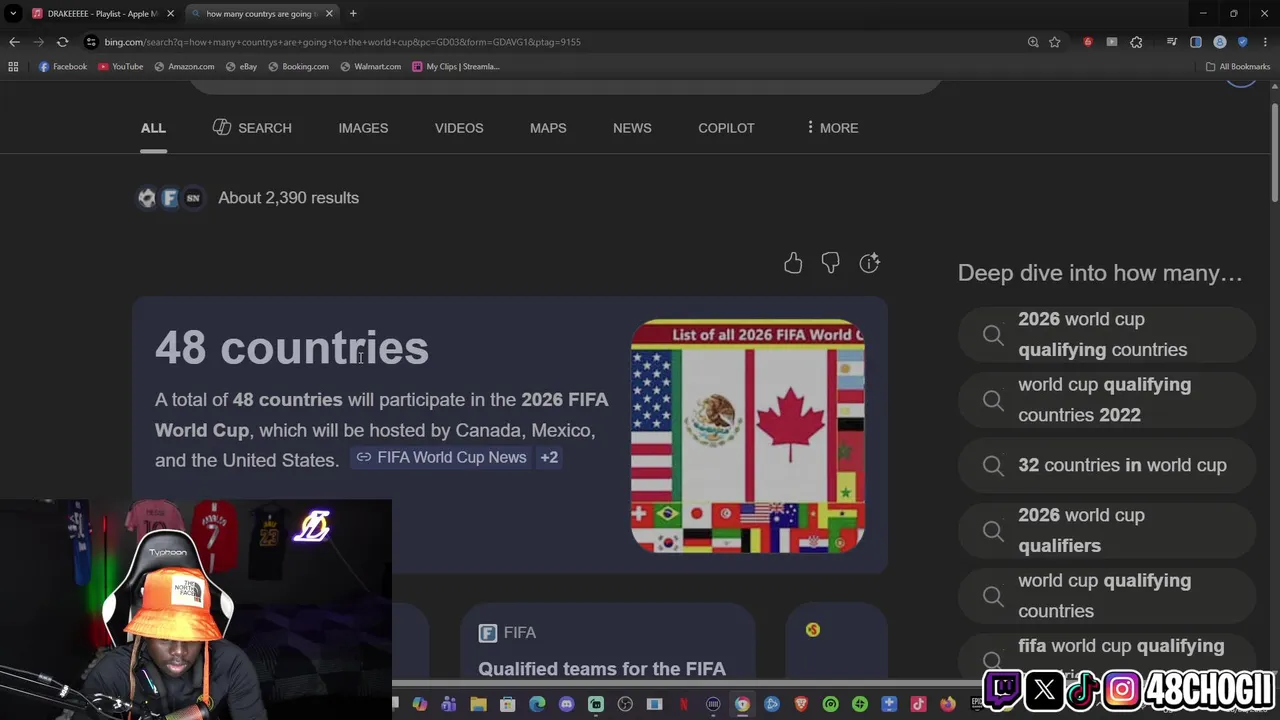Image resolution: width=1280 pixels, height=720 pixels.
Task: Expand the MORE search options menu
Action: click(832, 128)
